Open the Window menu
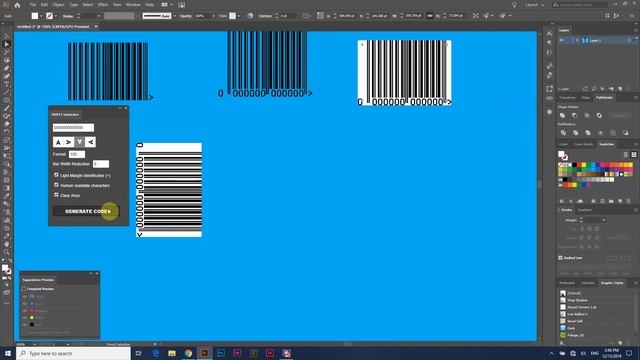640x360 pixels. pos(133,5)
